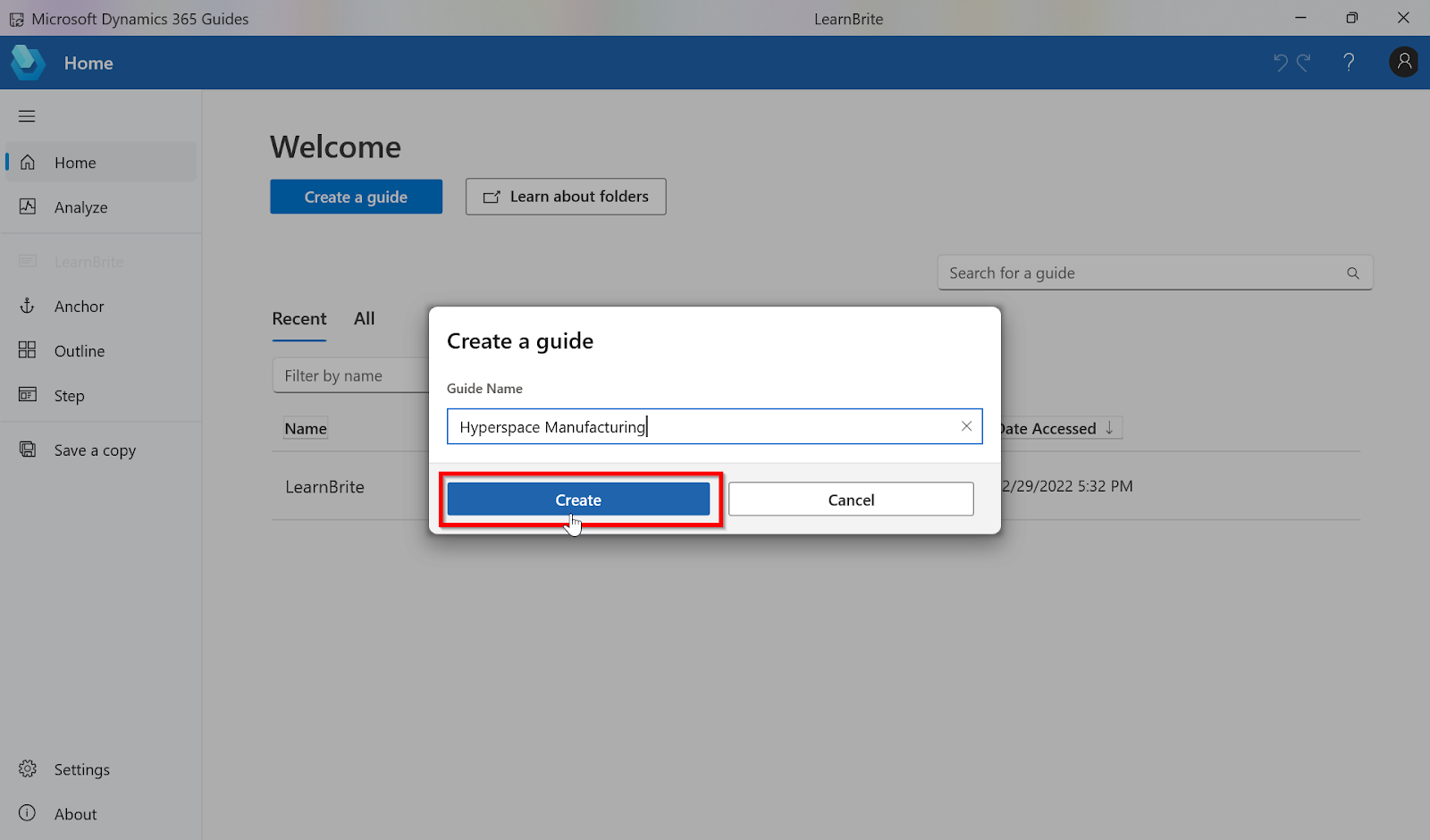Viewport: 1430px width, 840px height.
Task: Click the Step card icon
Action: coord(28,394)
